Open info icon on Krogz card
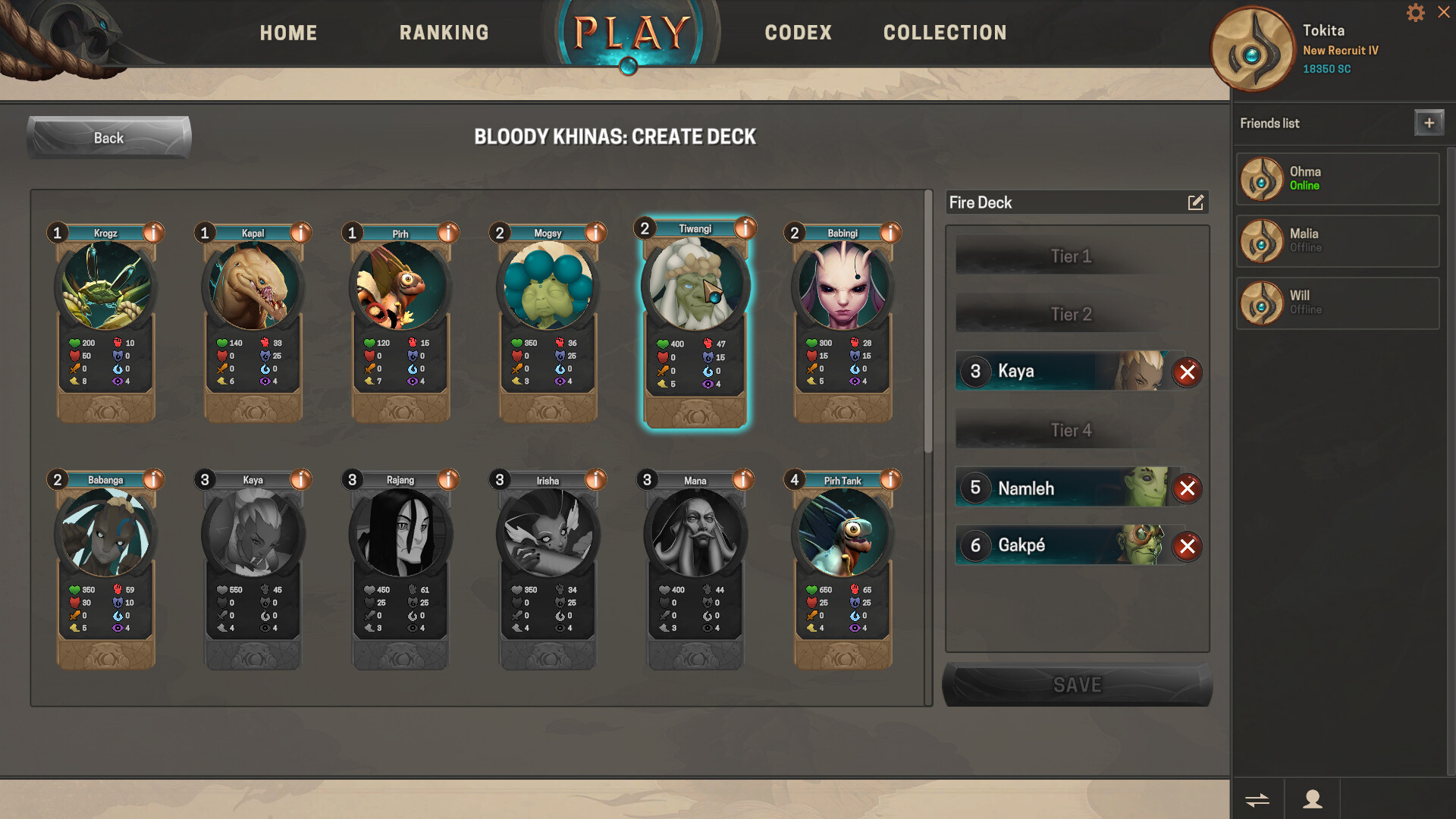Image resolution: width=1456 pixels, height=819 pixels. pyautogui.click(x=153, y=232)
